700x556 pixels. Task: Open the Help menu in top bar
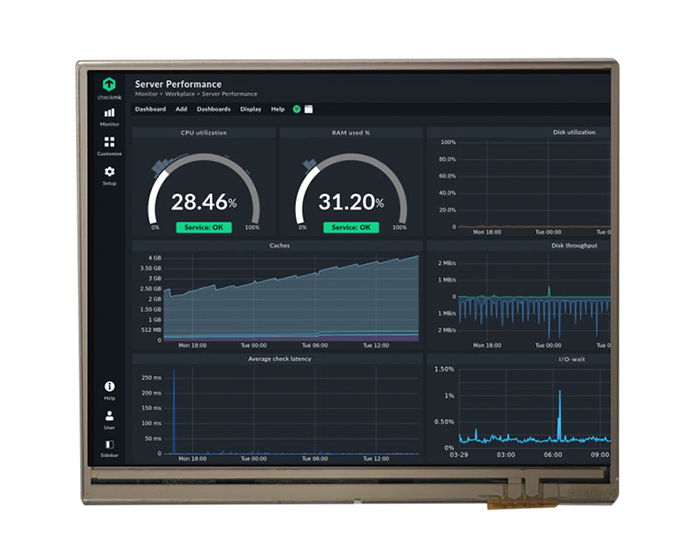(x=278, y=109)
